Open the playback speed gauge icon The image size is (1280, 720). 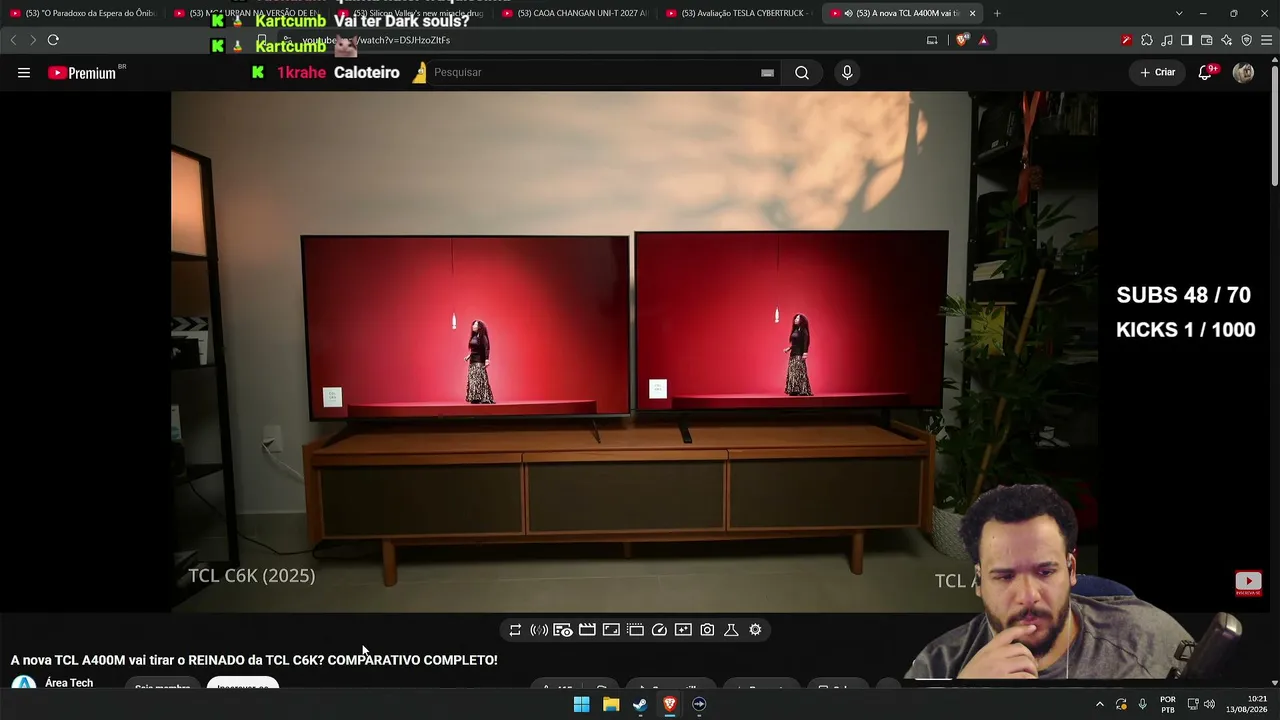tap(659, 630)
